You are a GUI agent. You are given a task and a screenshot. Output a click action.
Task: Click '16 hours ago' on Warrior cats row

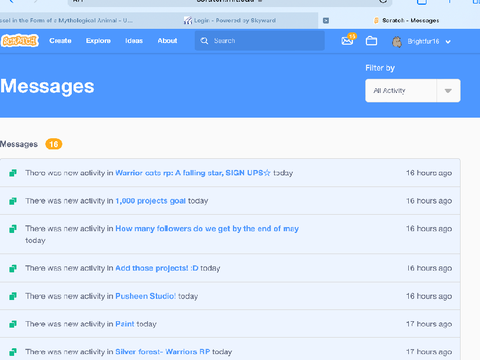tap(429, 173)
